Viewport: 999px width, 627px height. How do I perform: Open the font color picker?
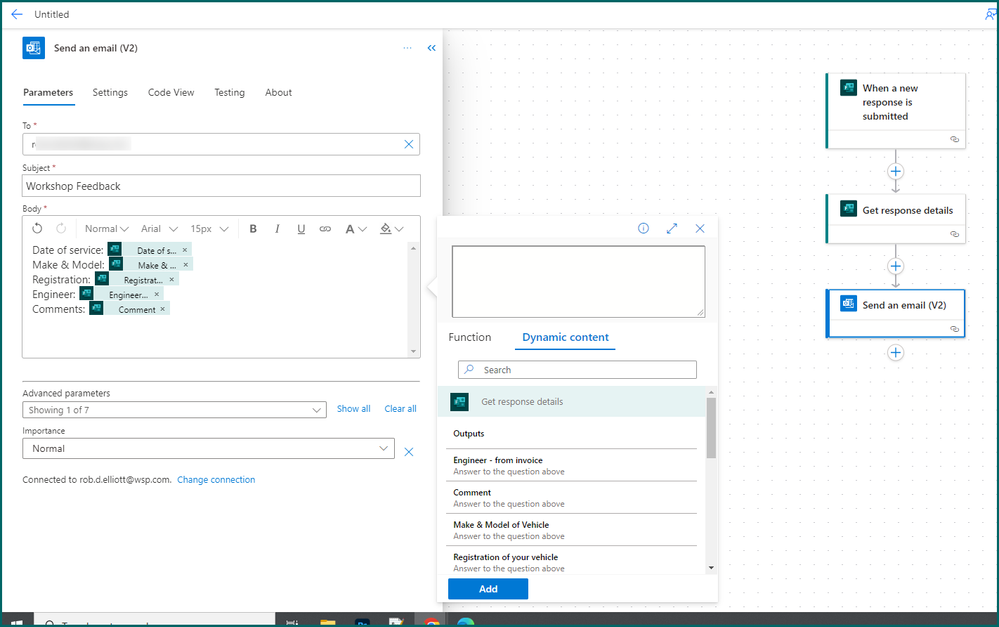(356, 229)
